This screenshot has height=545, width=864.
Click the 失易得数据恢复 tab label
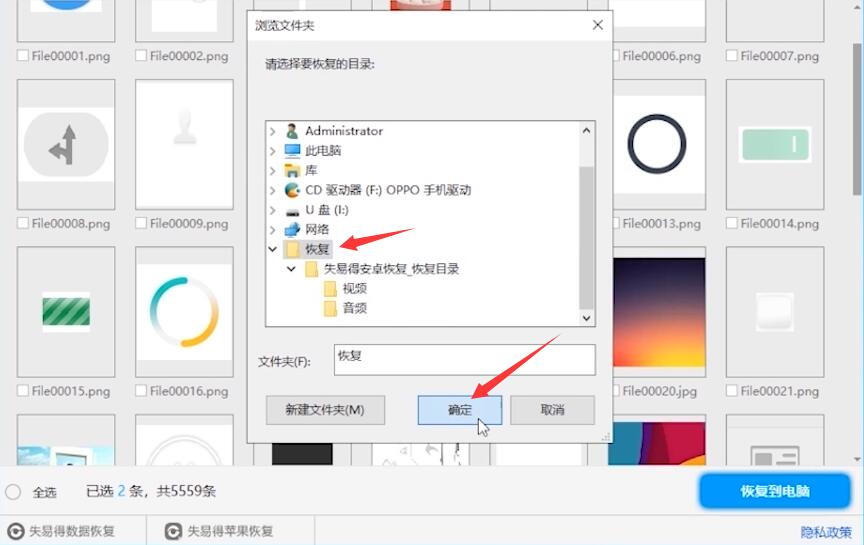[x=72, y=531]
